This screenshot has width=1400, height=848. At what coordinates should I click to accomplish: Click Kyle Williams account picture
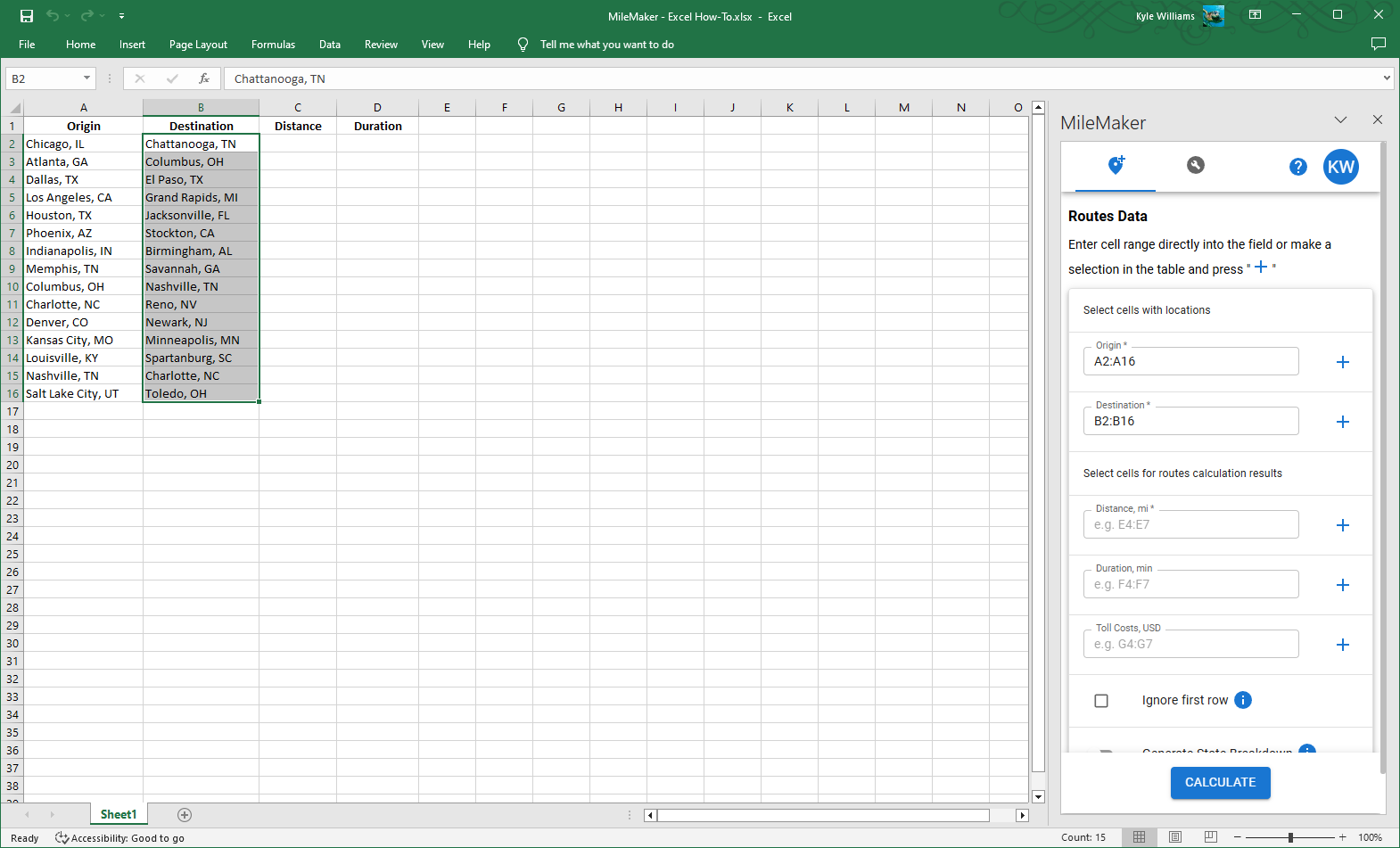(x=1213, y=16)
